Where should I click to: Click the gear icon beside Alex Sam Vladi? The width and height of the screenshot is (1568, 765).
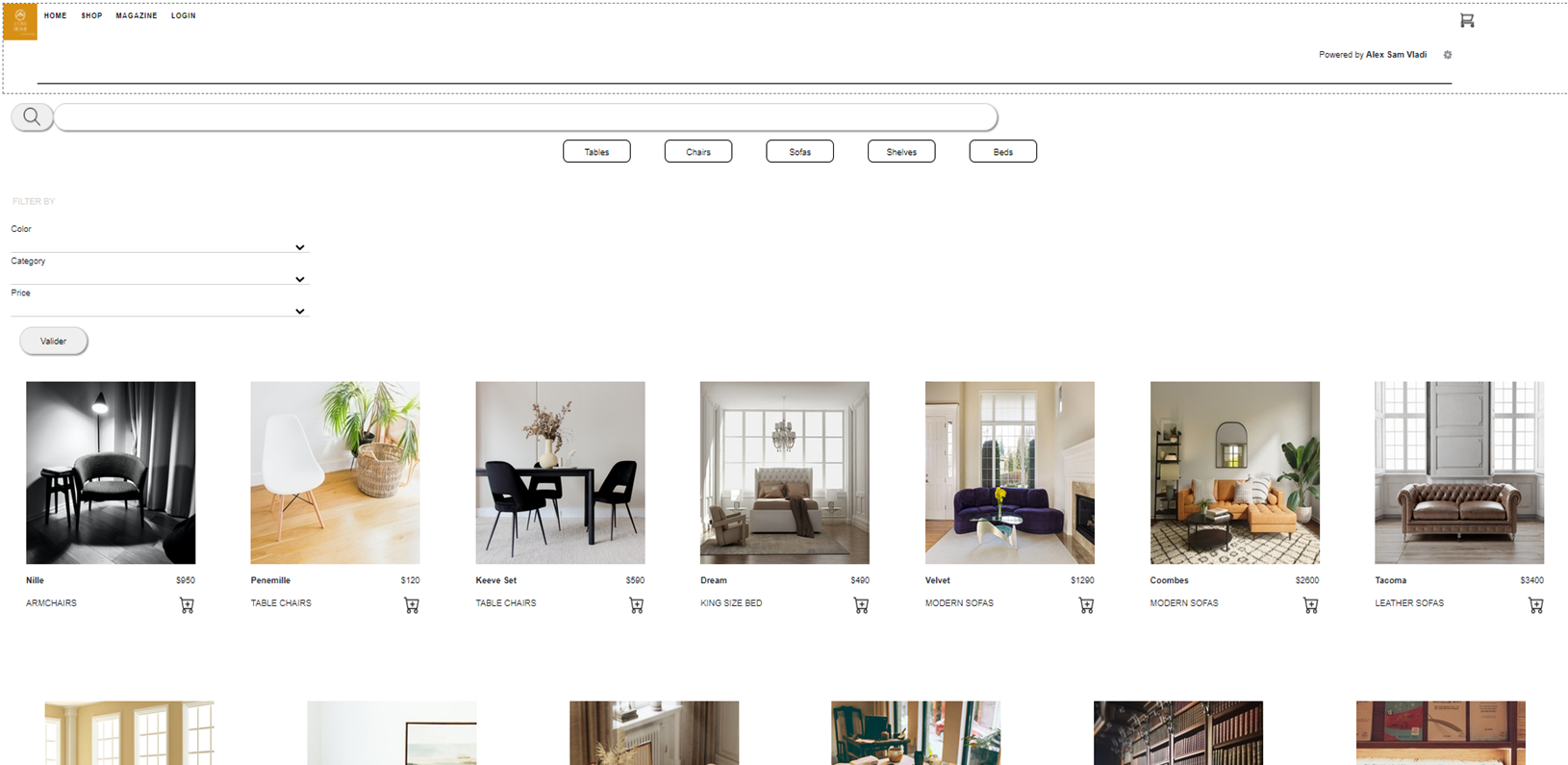pyautogui.click(x=1448, y=55)
